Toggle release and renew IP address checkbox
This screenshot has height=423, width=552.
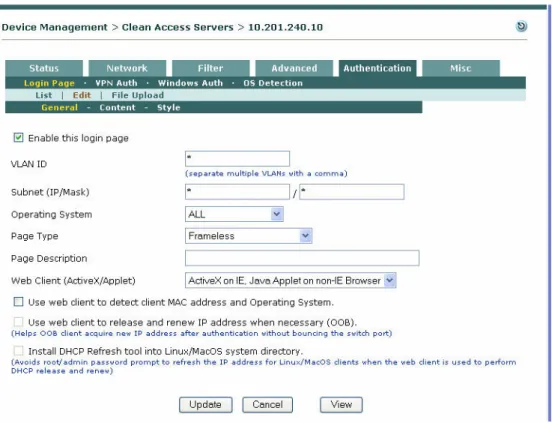18,322
